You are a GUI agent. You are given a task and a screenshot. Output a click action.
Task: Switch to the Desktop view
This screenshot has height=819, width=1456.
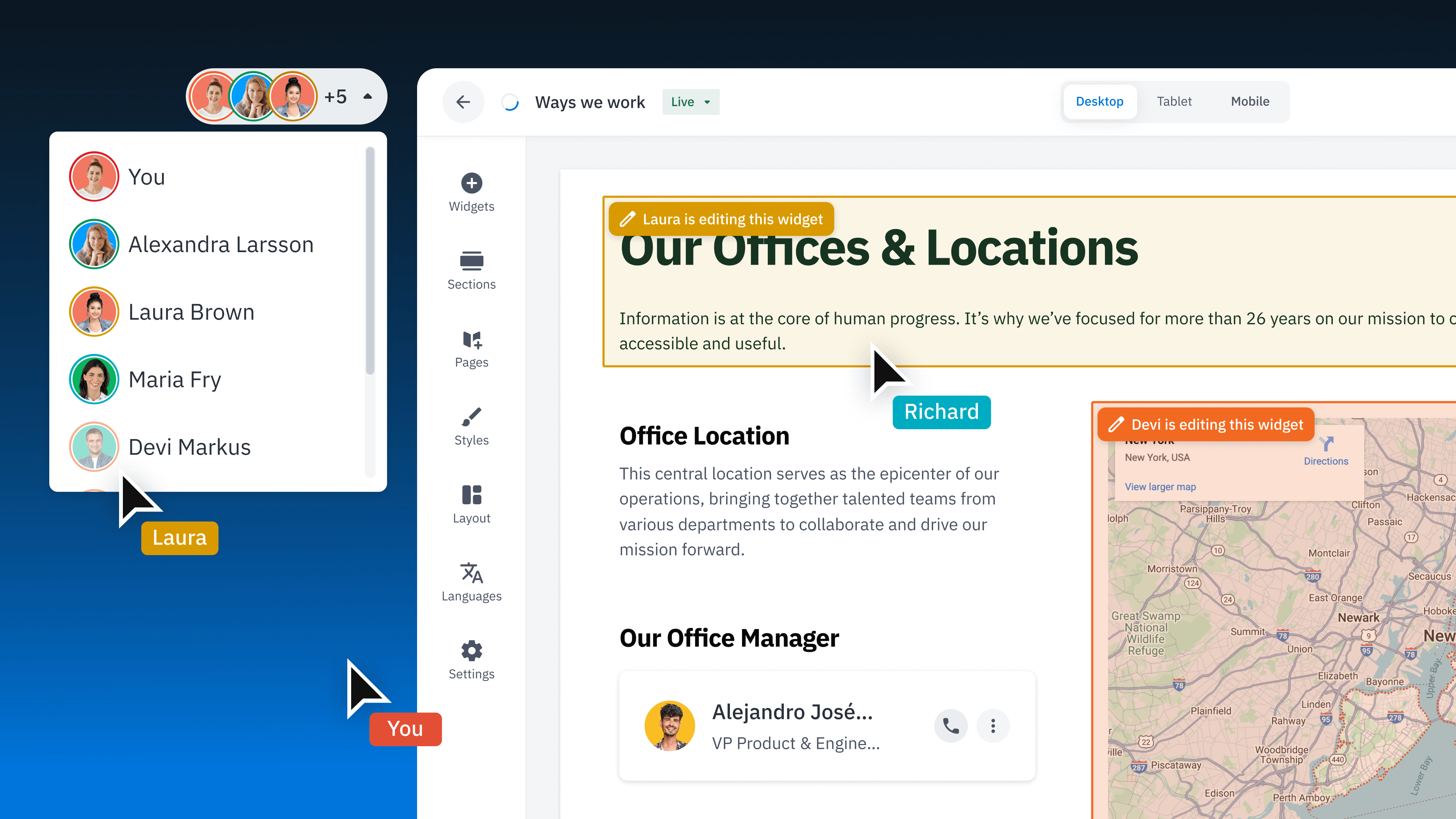pos(1099,102)
